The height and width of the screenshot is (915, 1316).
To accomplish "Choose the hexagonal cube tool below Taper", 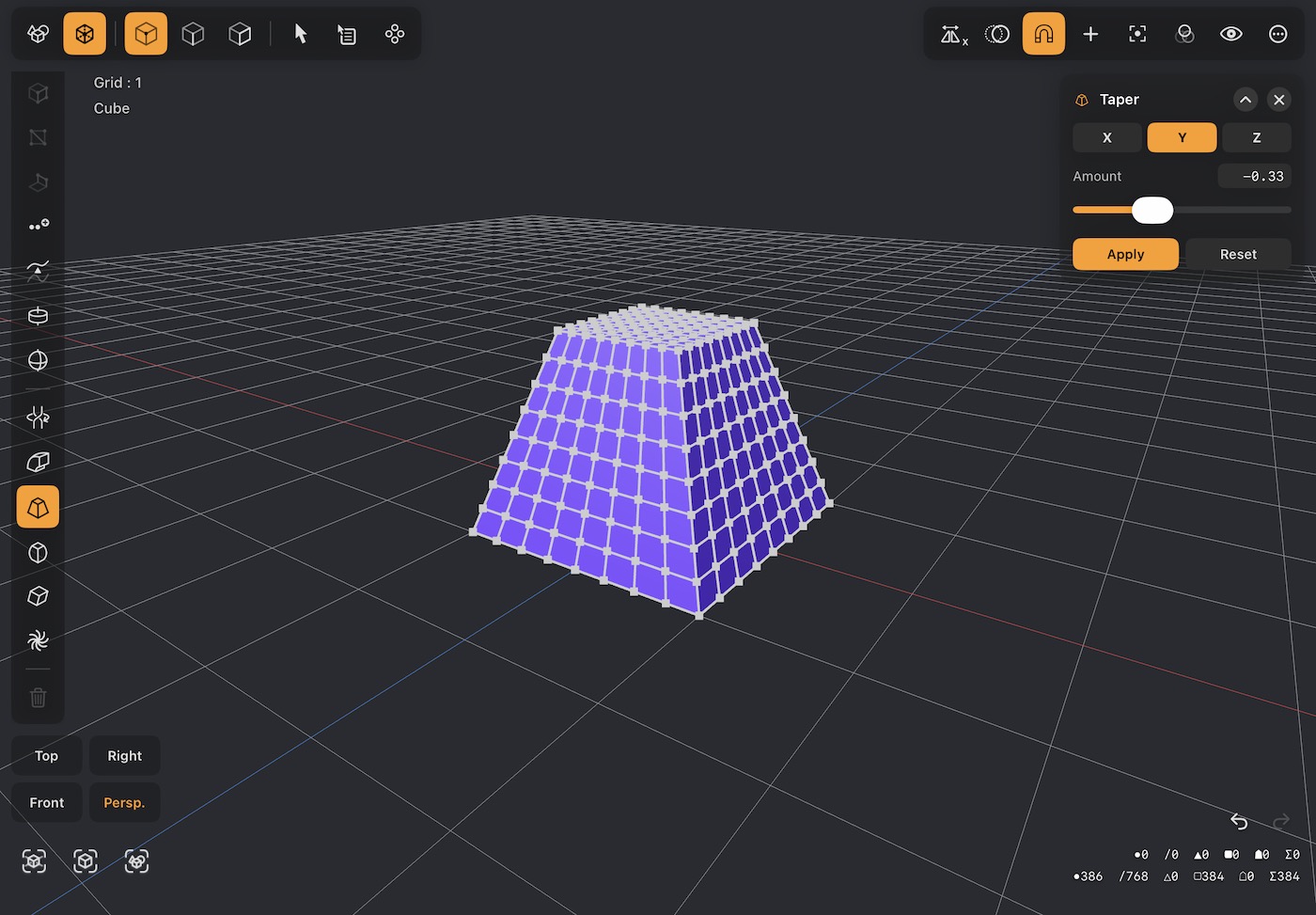I will 39,552.
